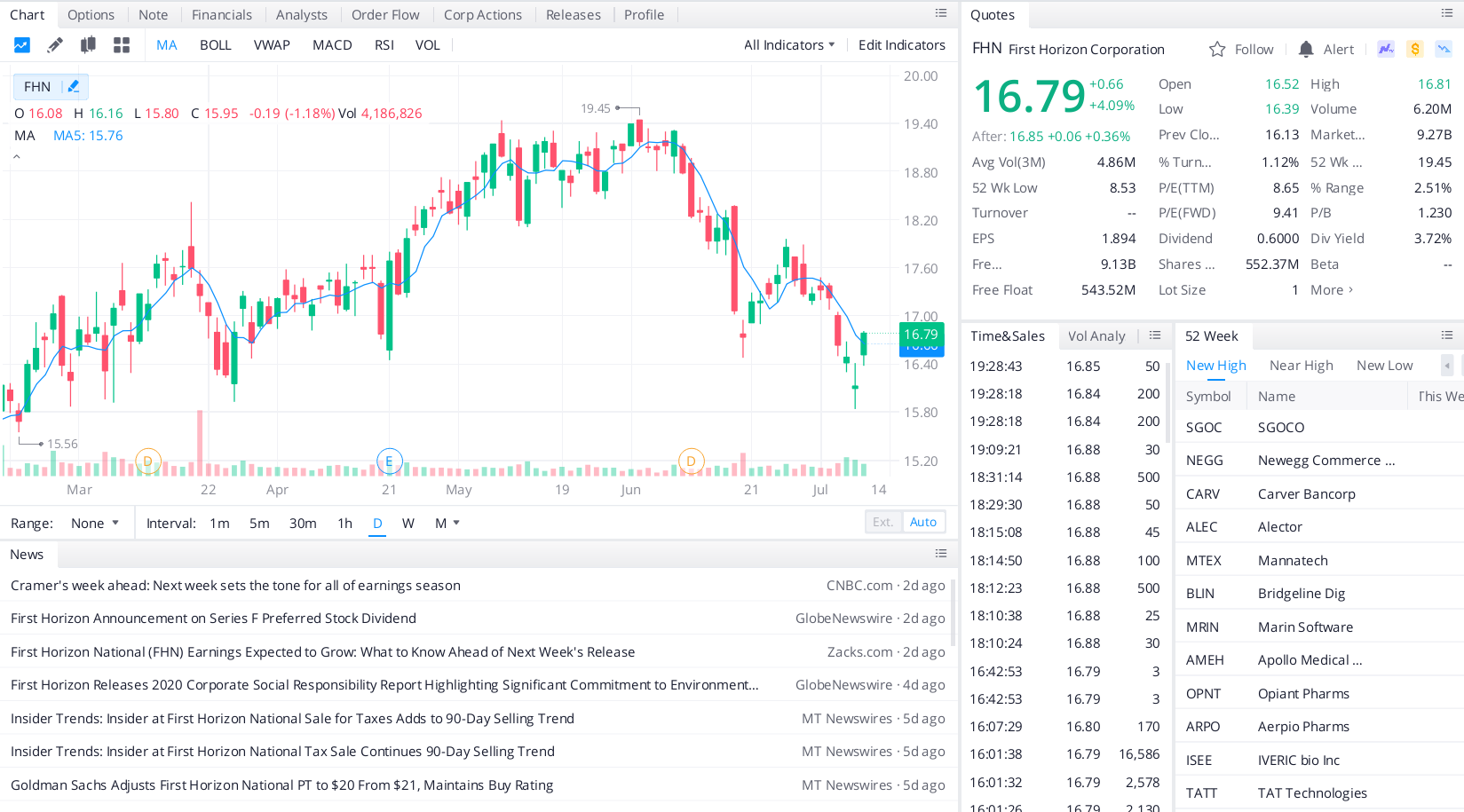Click the Follow star icon
This screenshot has height=812, width=1464.
pos(1217,50)
